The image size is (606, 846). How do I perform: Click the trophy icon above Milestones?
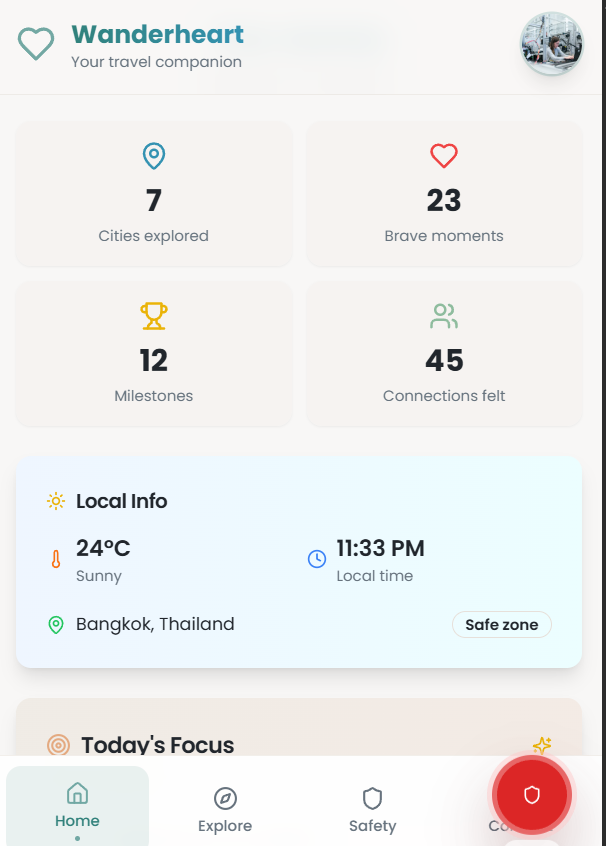click(153, 316)
